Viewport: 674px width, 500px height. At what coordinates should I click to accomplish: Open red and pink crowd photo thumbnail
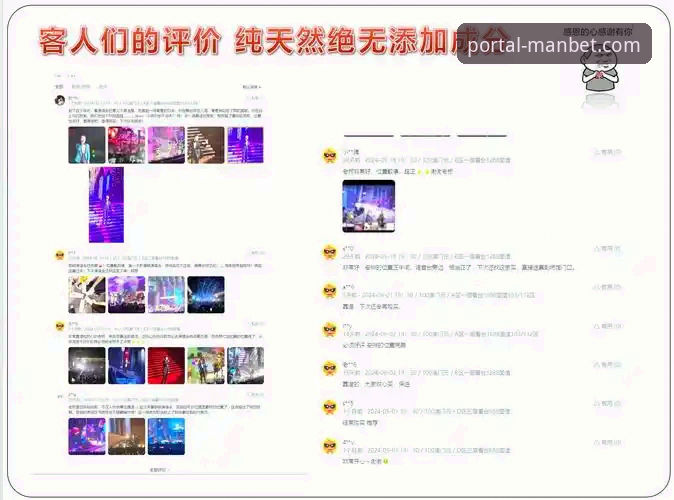pos(126,145)
